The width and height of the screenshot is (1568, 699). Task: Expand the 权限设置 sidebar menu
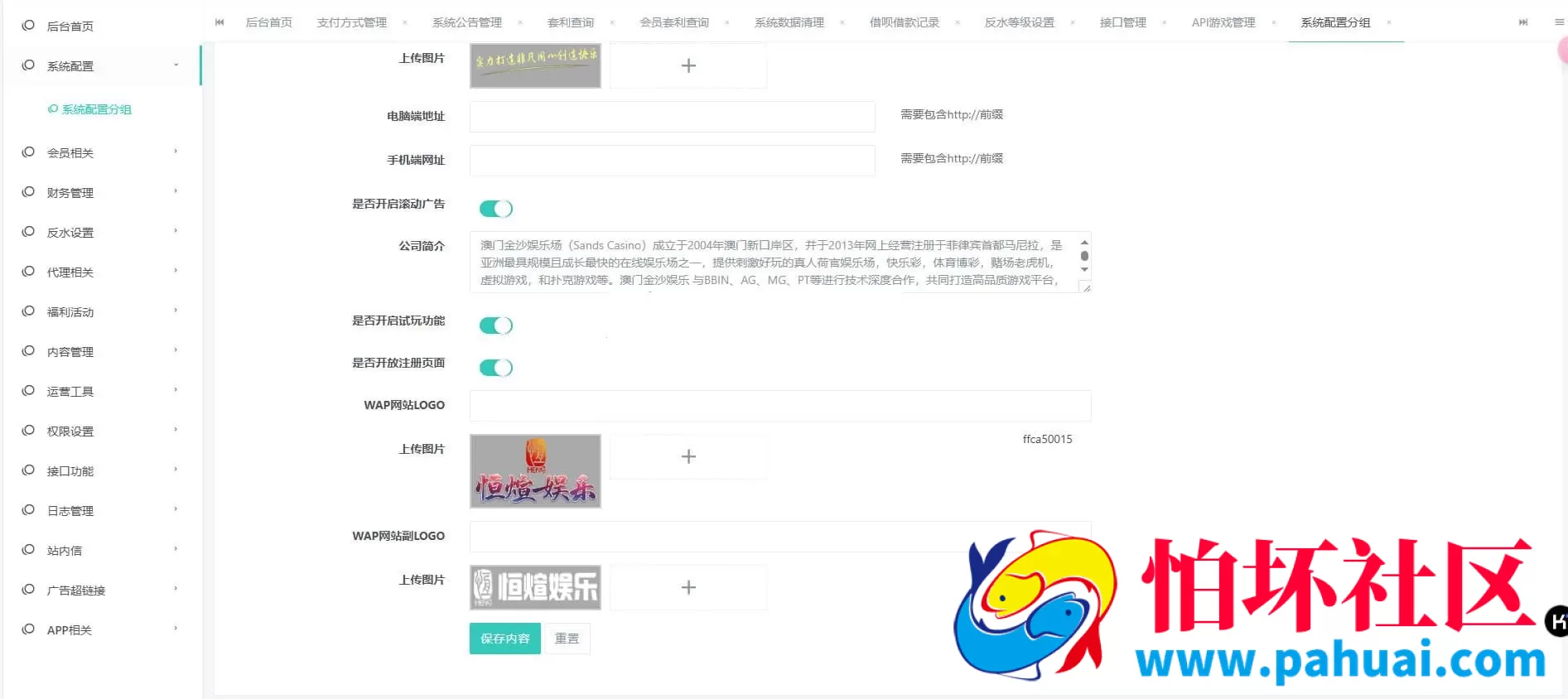click(x=176, y=430)
